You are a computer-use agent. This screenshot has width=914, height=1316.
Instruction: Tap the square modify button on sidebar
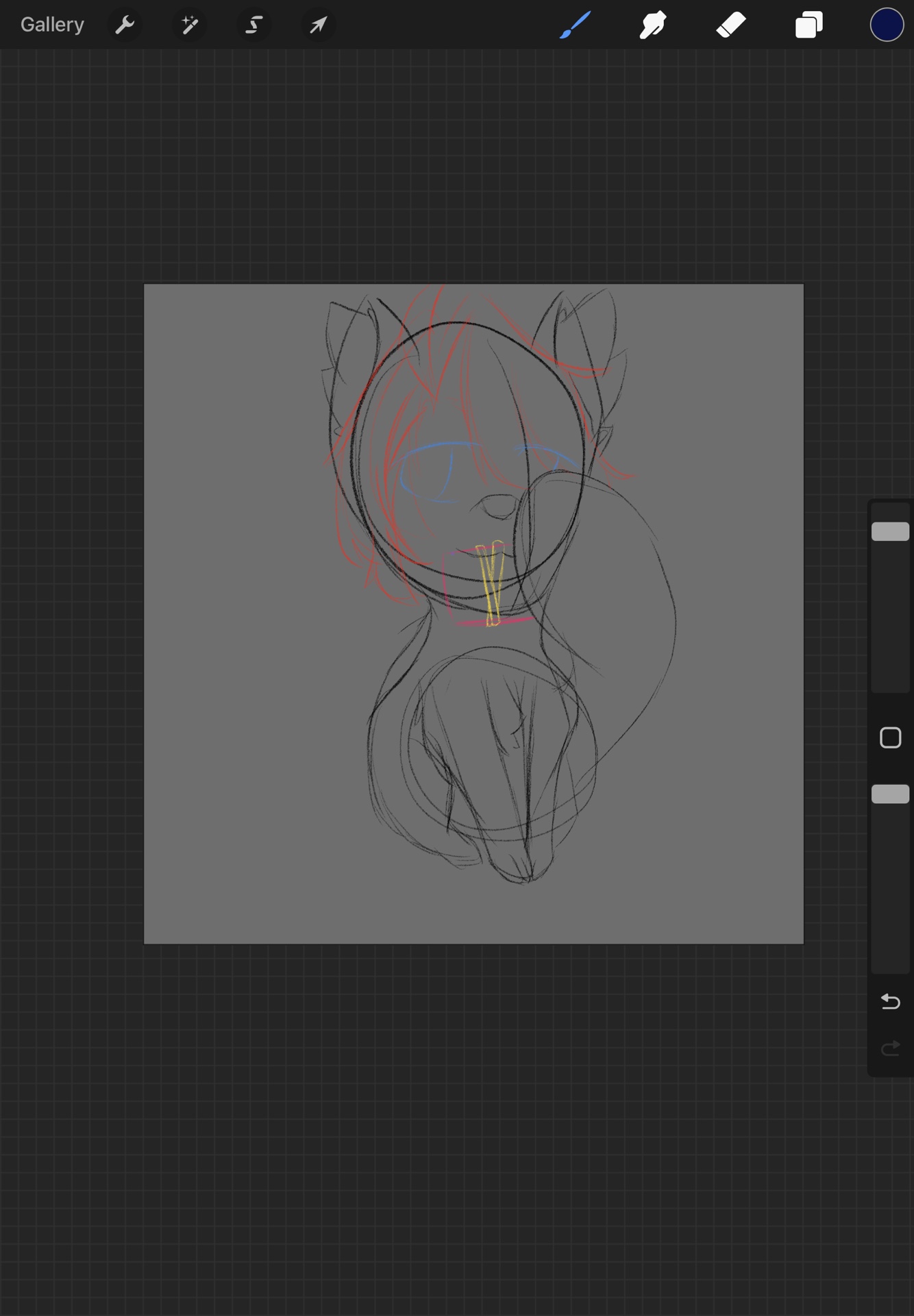890,738
